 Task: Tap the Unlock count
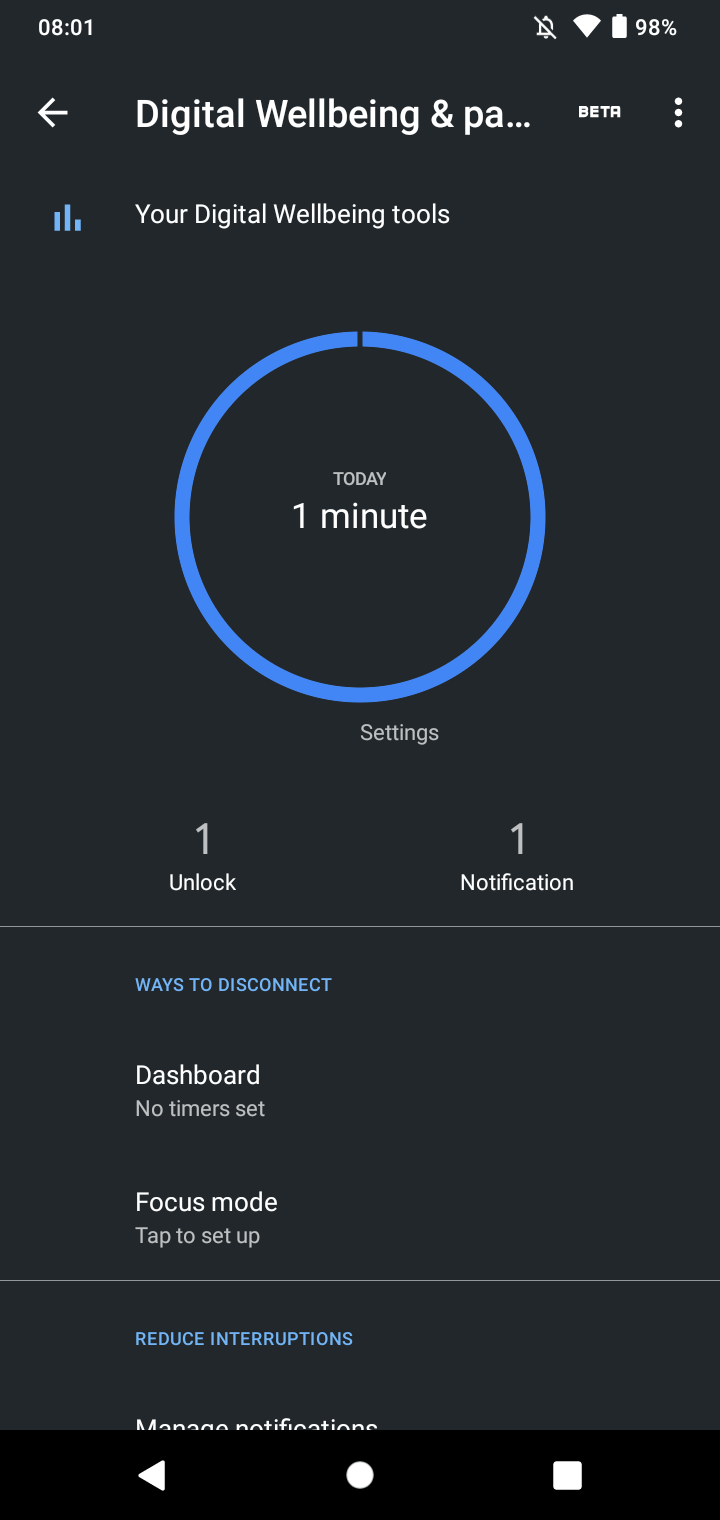[x=203, y=855]
